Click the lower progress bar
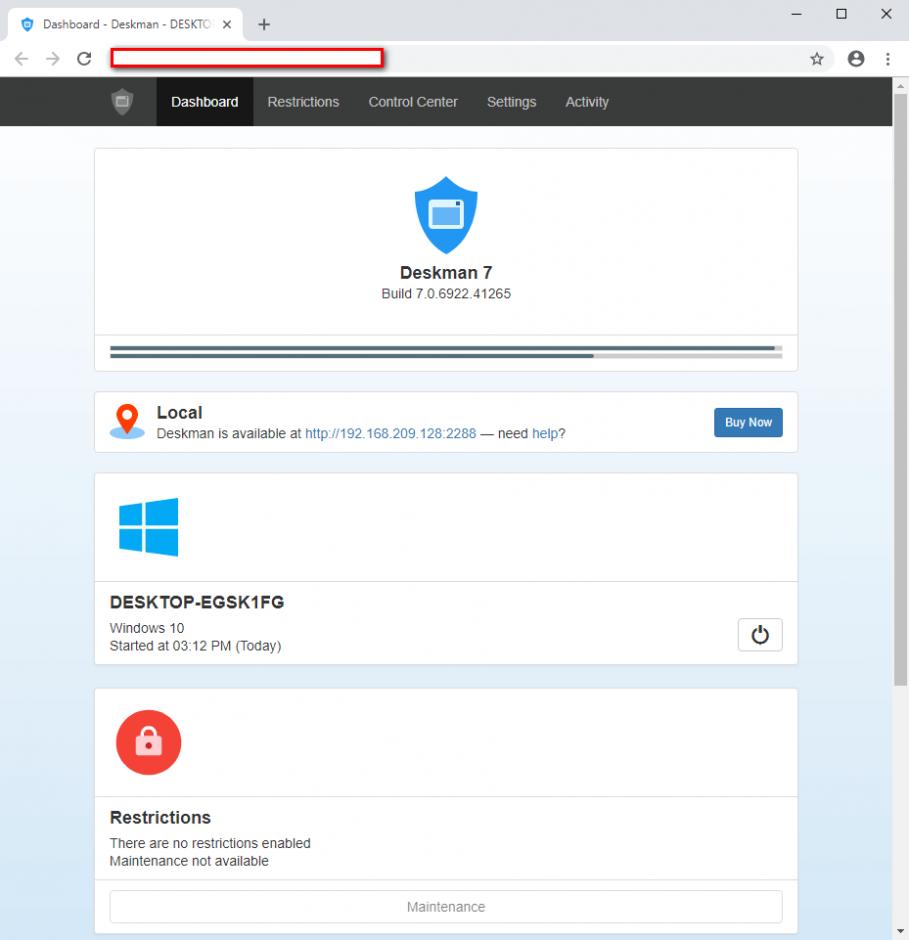Screen dimensions: 909x940 point(446,356)
